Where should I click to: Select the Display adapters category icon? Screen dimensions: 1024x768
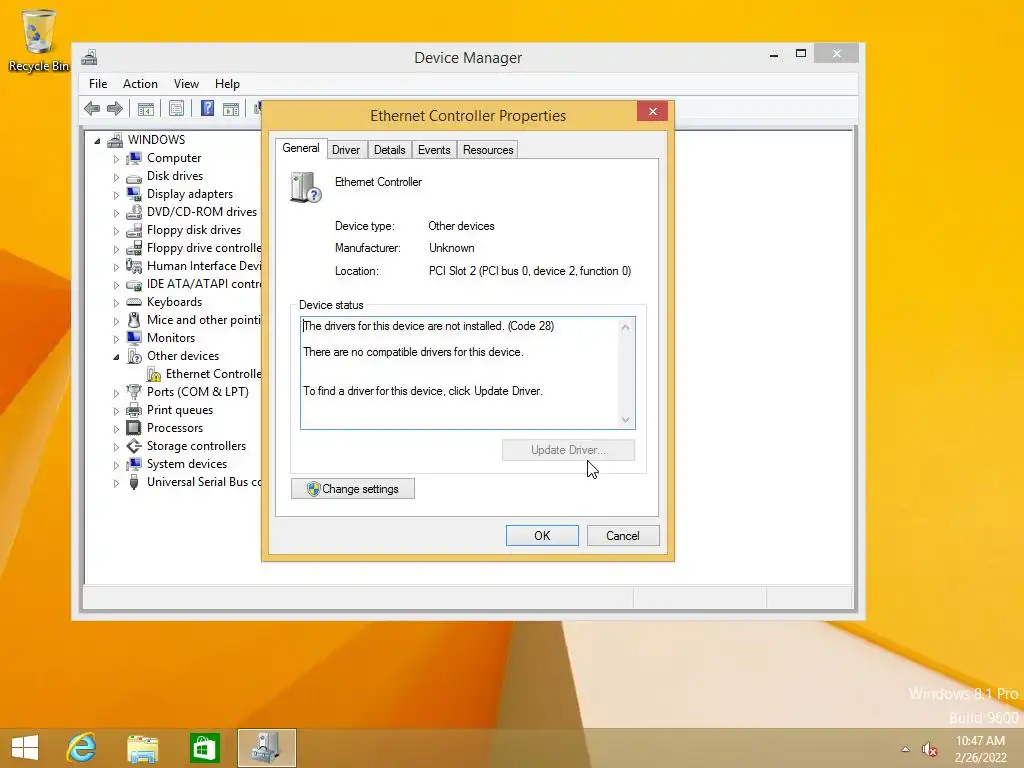tap(134, 194)
